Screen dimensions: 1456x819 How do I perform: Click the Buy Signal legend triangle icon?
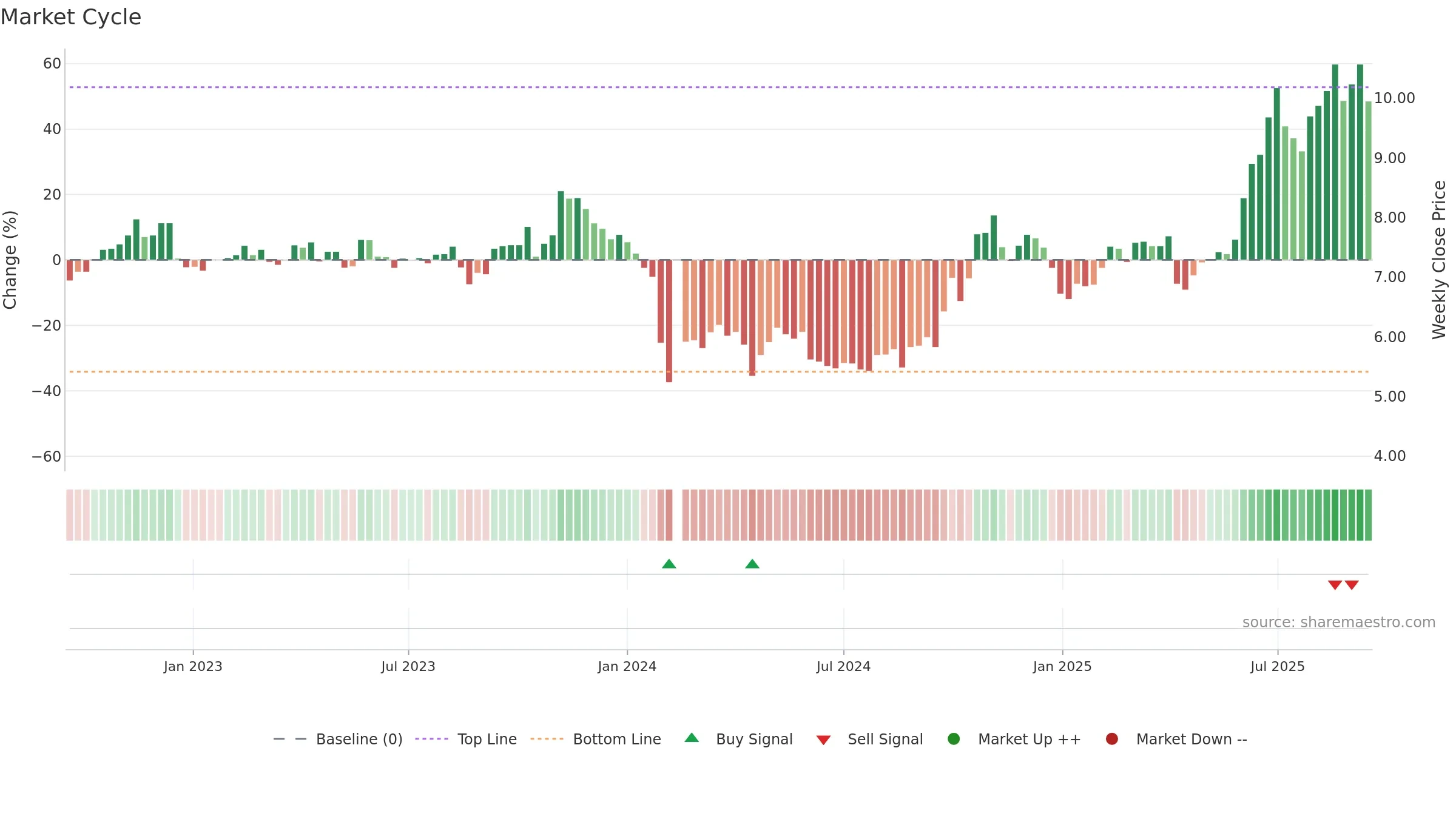click(x=692, y=738)
